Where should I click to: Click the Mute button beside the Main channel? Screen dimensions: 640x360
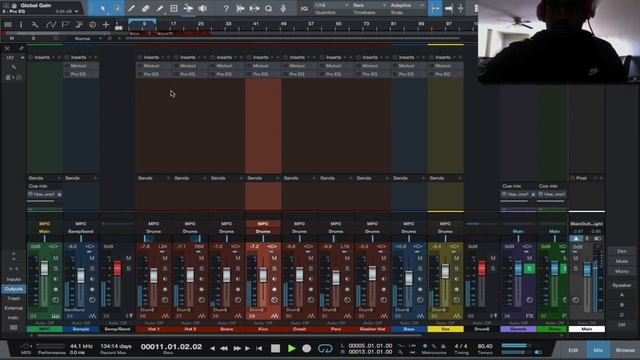pos(622,261)
